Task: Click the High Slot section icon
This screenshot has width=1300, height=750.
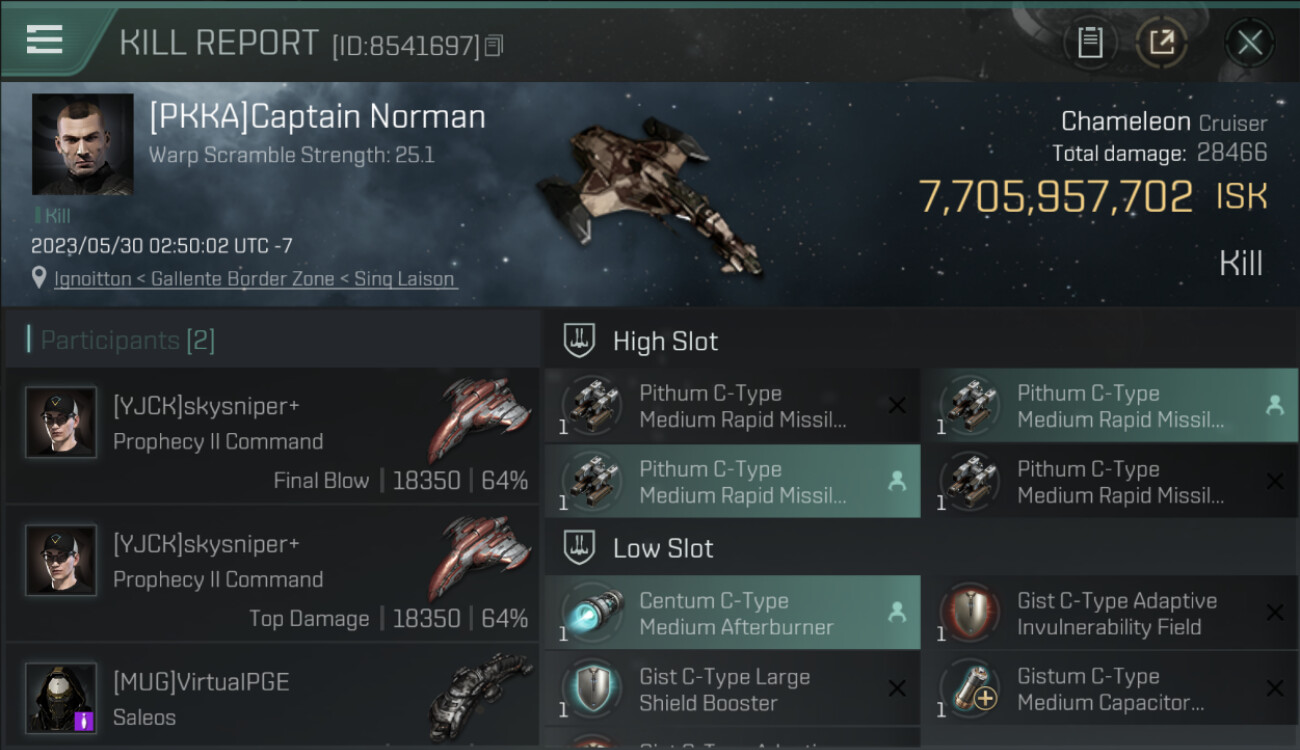Action: pos(580,341)
